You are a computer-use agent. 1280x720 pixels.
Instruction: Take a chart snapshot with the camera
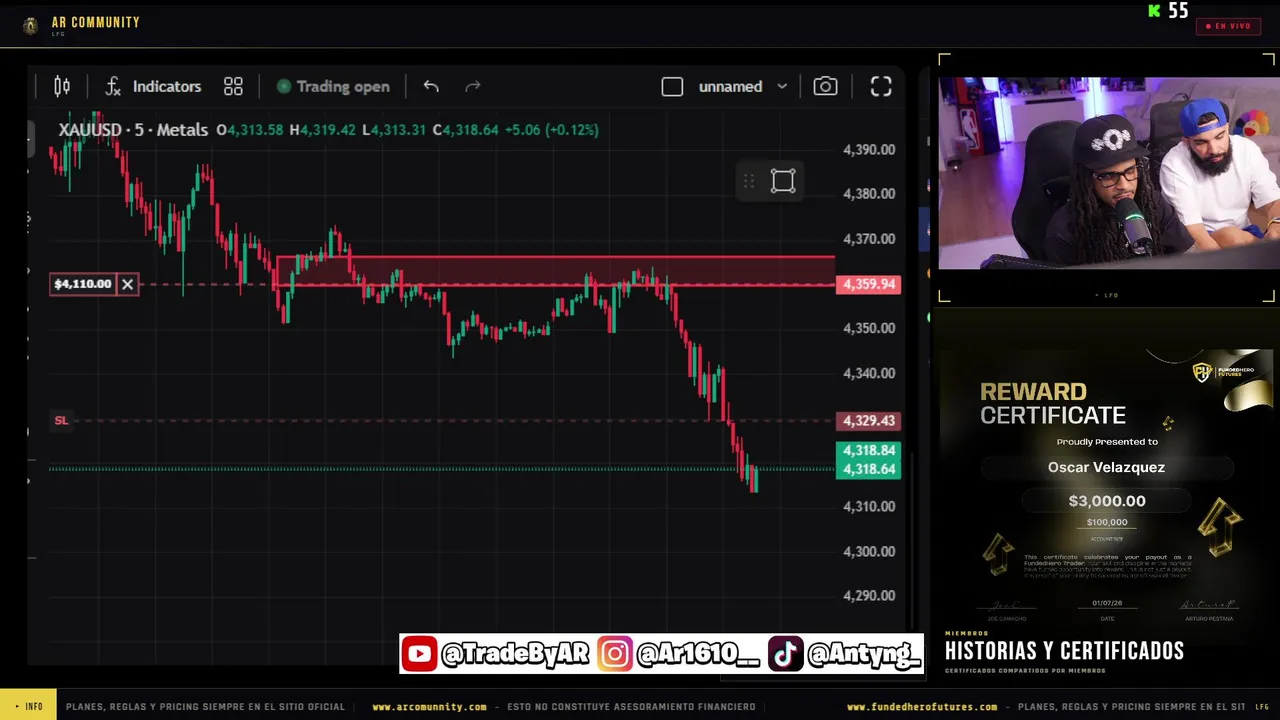tap(825, 87)
